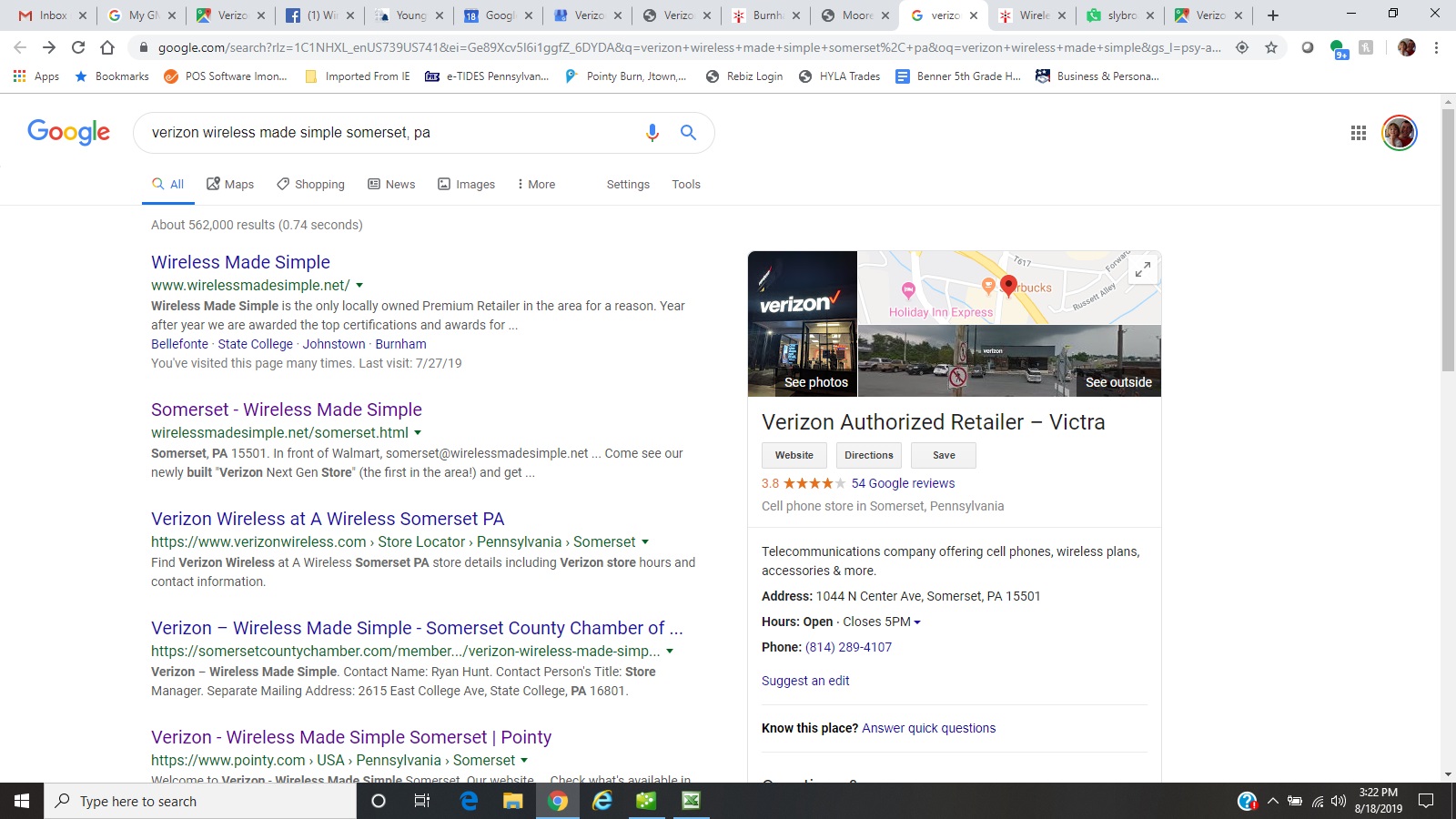Image resolution: width=1456 pixels, height=819 pixels.
Task: Click the volume speaker tray icon
Action: pos(1338,801)
